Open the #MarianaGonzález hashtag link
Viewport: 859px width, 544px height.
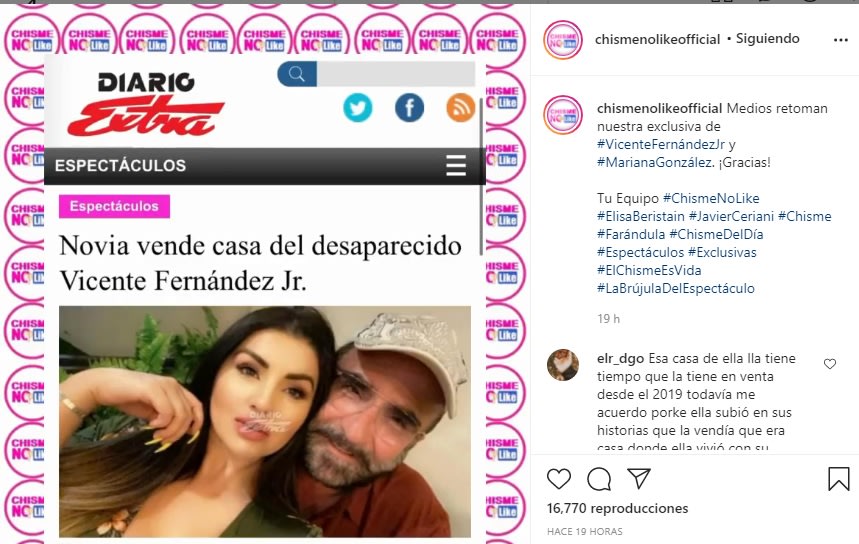coord(655,163)
